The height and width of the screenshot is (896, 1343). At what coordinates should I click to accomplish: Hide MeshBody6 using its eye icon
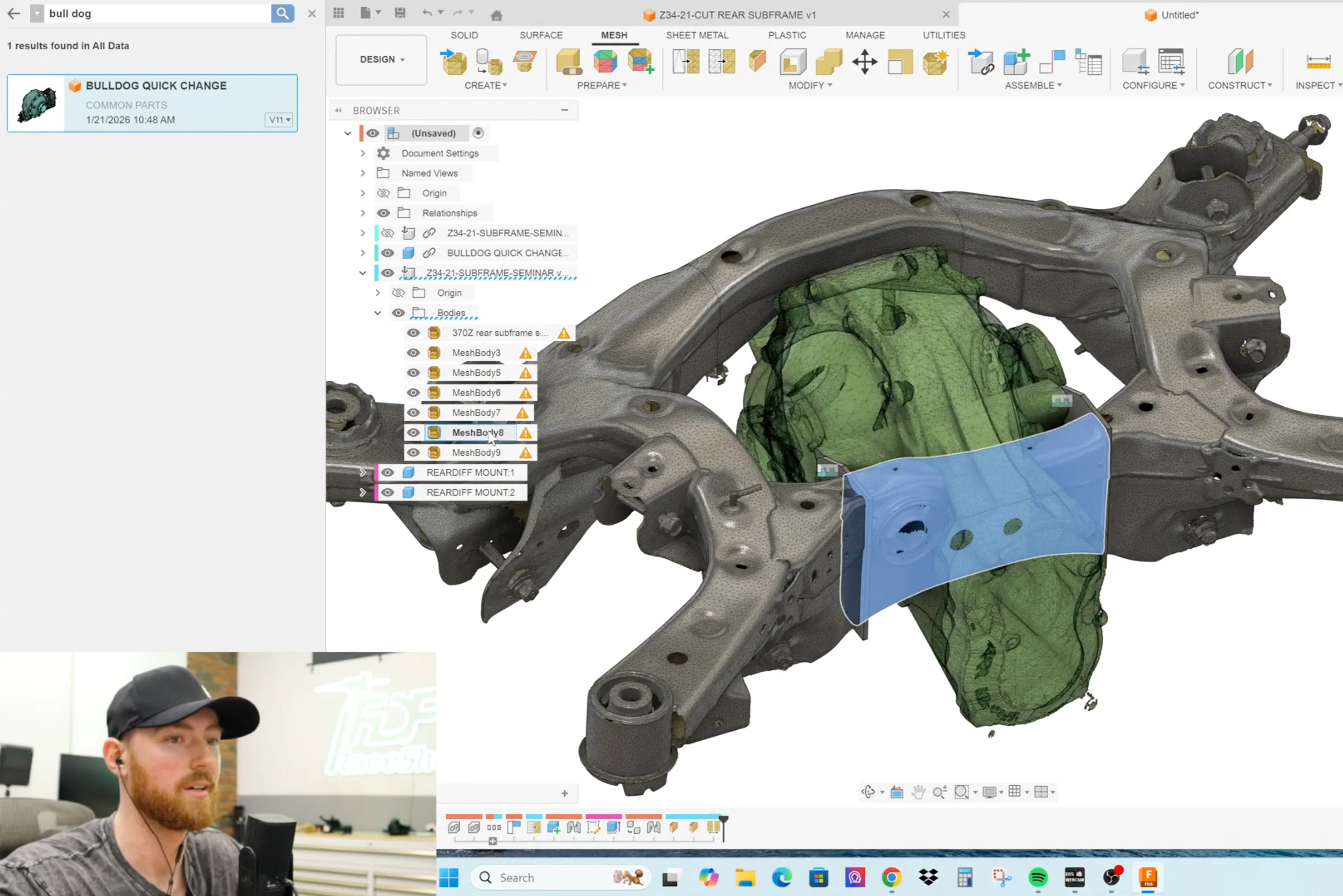413,392
